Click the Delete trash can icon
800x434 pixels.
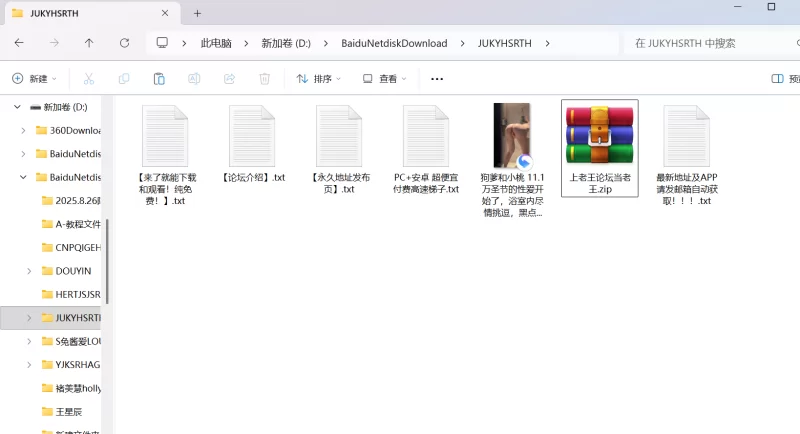click(264, 78)
